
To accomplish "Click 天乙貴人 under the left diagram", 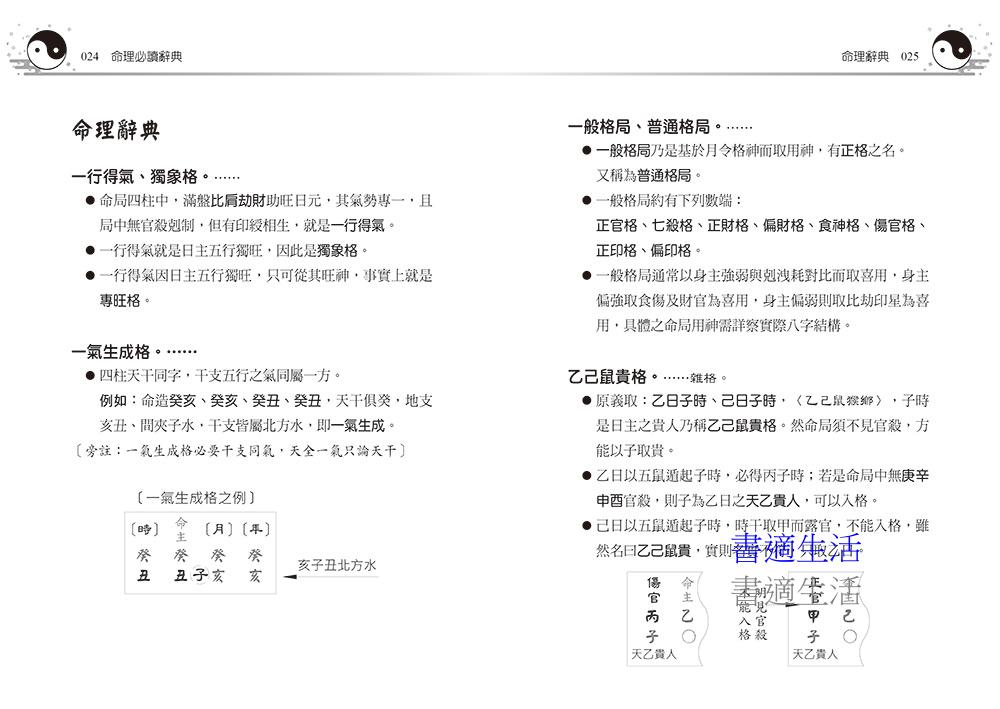I will tap(654, 654).
